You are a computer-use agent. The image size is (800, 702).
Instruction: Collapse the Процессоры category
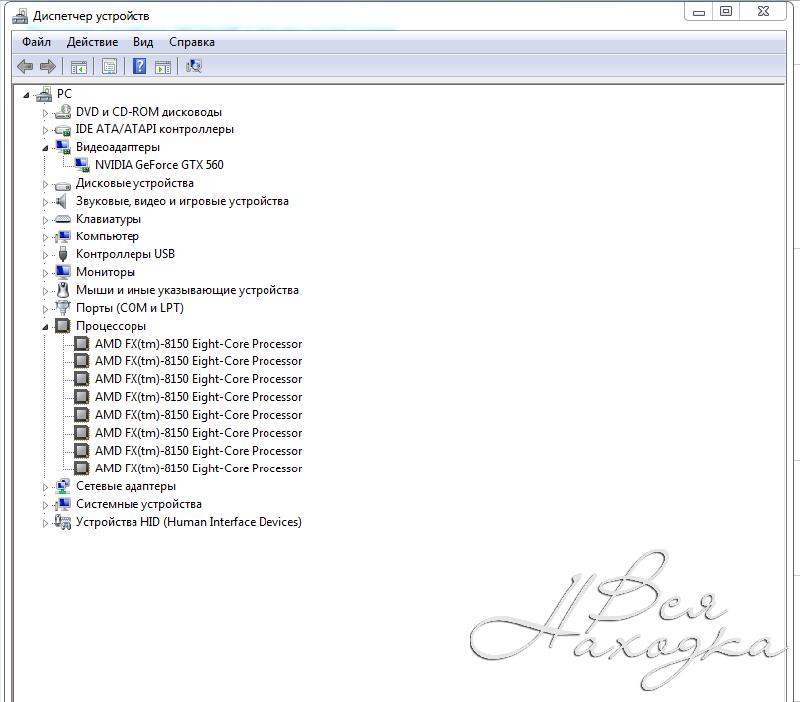click(x=45, y=326)
